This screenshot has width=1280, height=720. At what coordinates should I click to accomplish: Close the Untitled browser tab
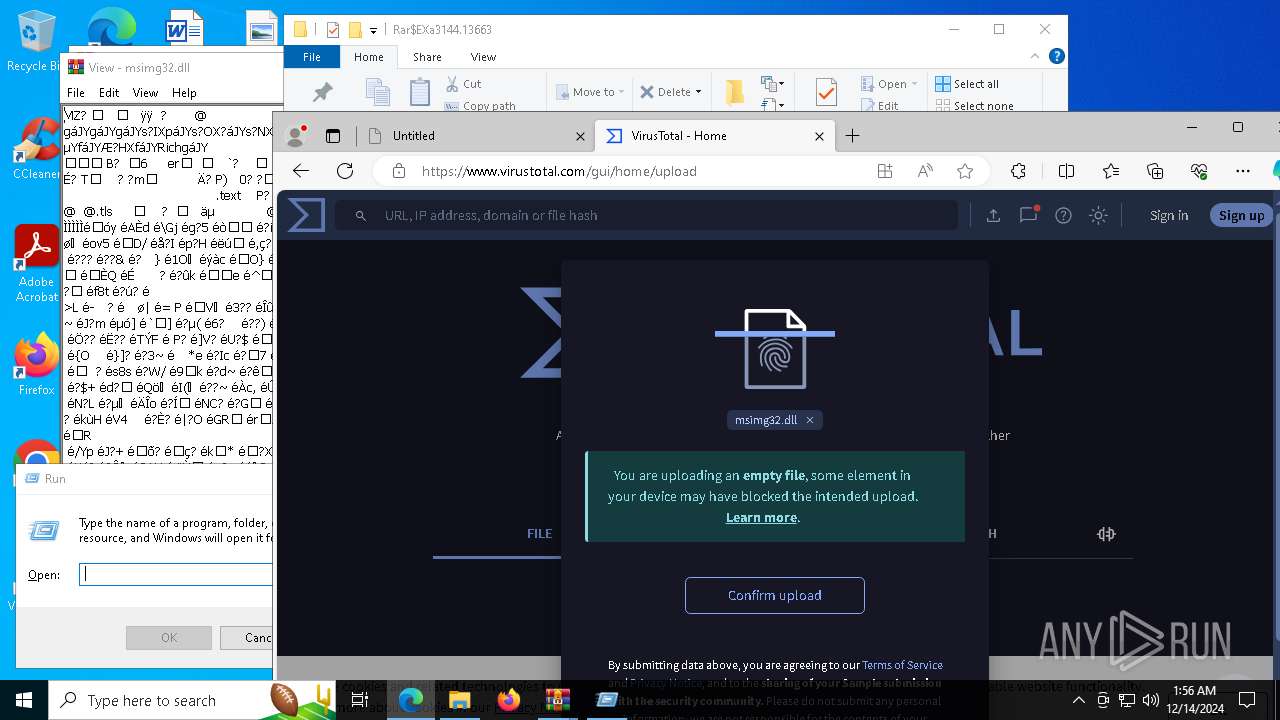point(581,136)
